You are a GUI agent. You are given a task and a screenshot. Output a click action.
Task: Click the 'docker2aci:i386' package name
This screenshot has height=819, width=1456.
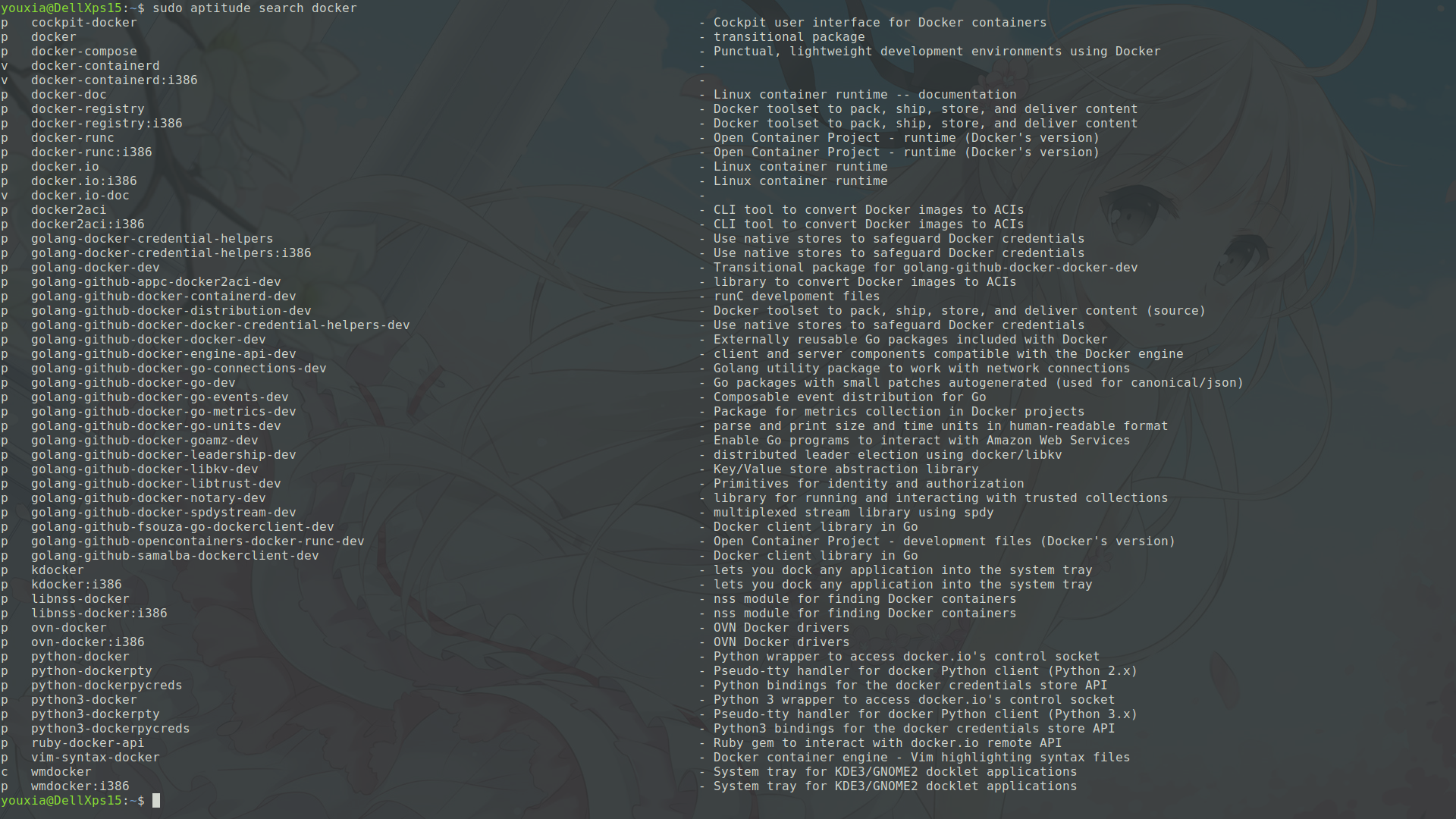point(88,224)
